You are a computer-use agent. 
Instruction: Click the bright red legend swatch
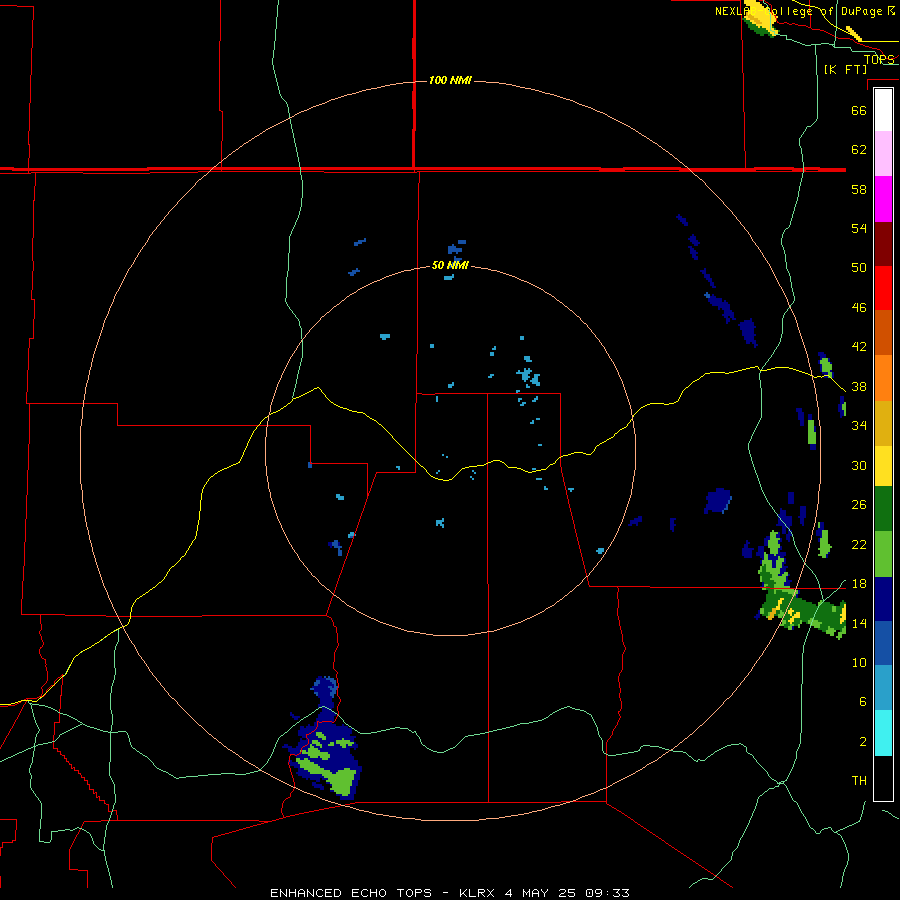(883, 288)
